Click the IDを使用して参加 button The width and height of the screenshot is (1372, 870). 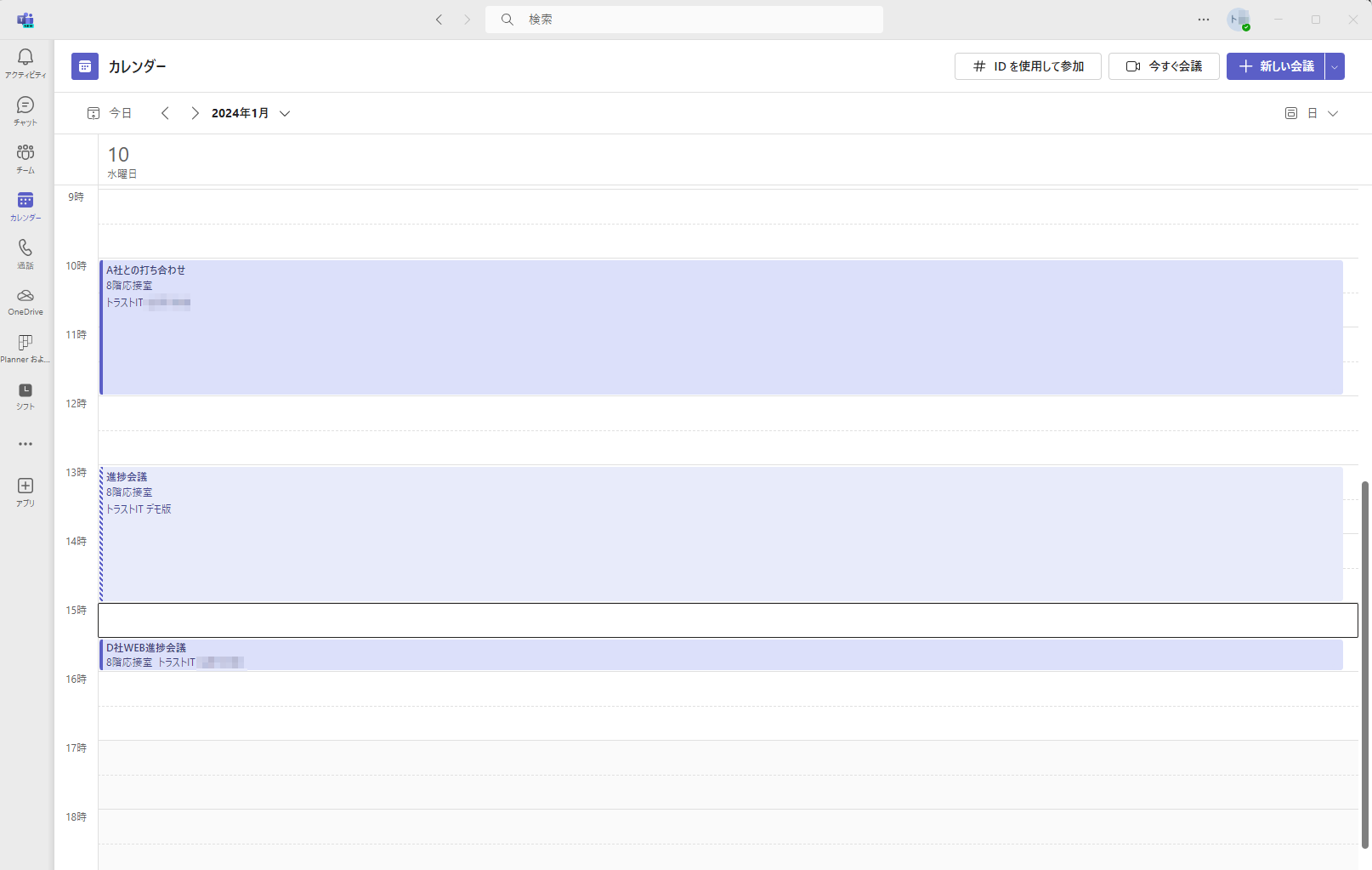1028,66
